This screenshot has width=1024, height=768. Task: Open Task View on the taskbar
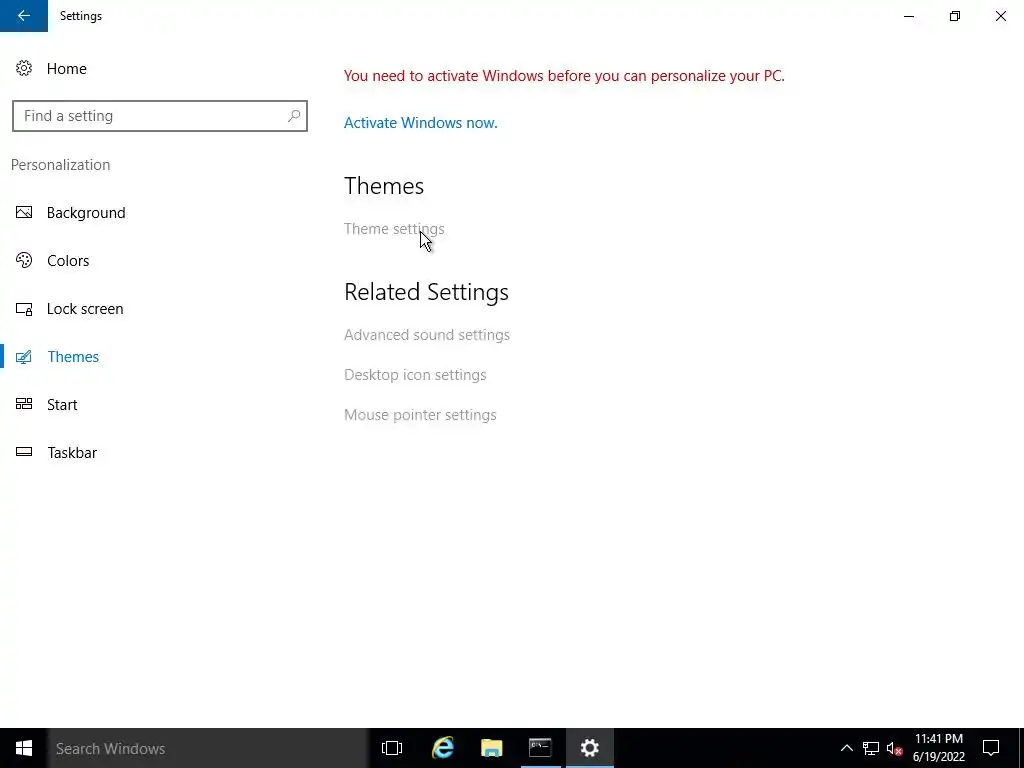(x=392, y=748)
